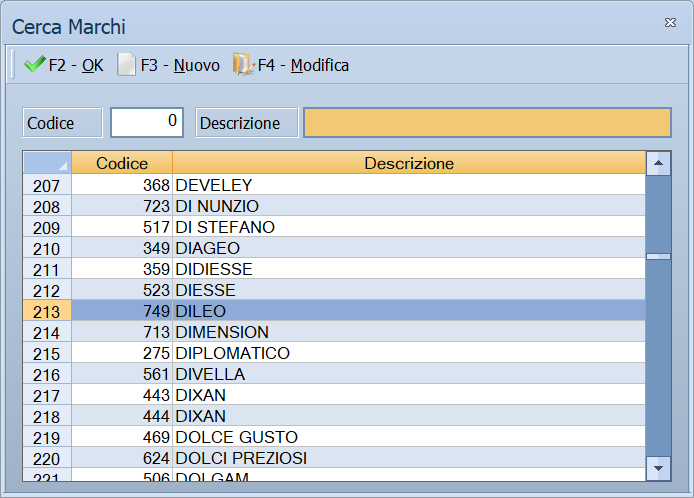Click code cell 275

click(122, 353)
